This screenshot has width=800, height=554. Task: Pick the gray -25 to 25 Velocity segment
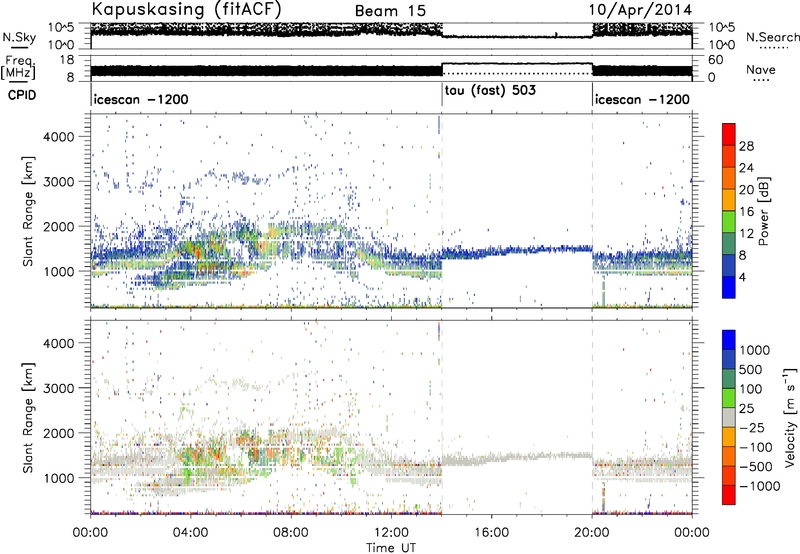click(x=729, y=417)
